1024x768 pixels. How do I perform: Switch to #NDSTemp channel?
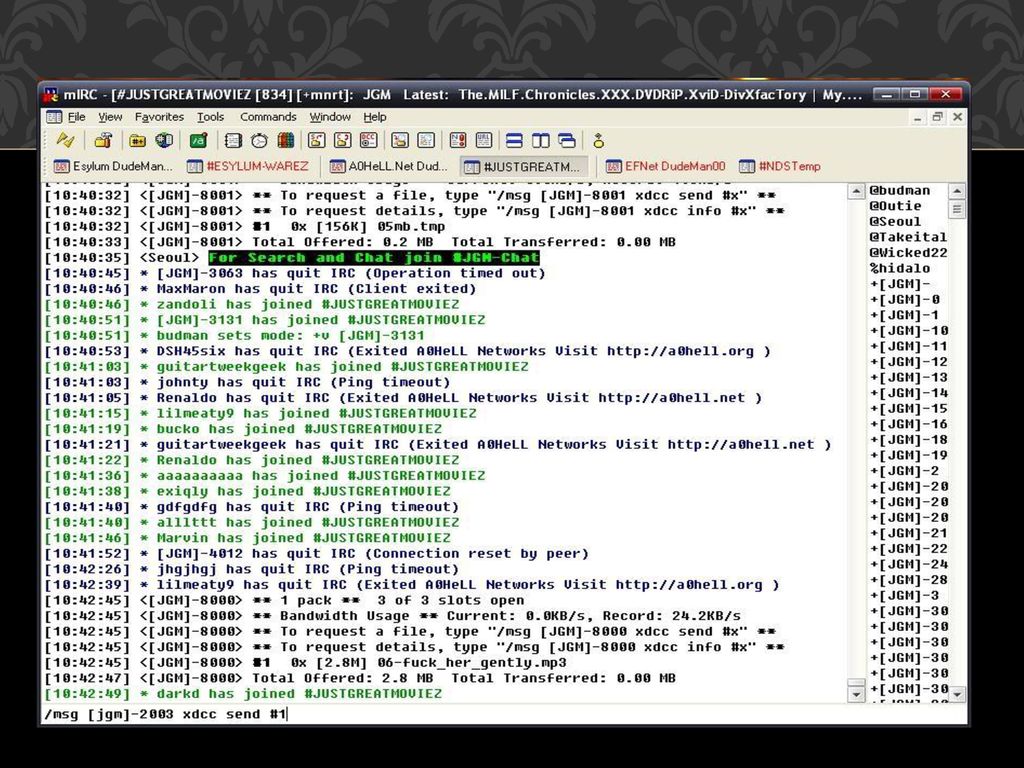780,167
